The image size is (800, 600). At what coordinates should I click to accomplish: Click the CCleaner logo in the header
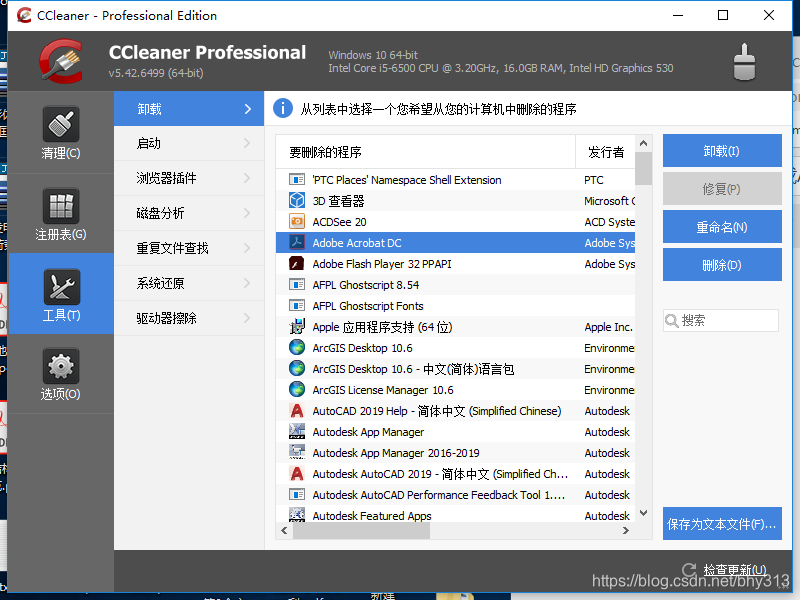[62, 62]
